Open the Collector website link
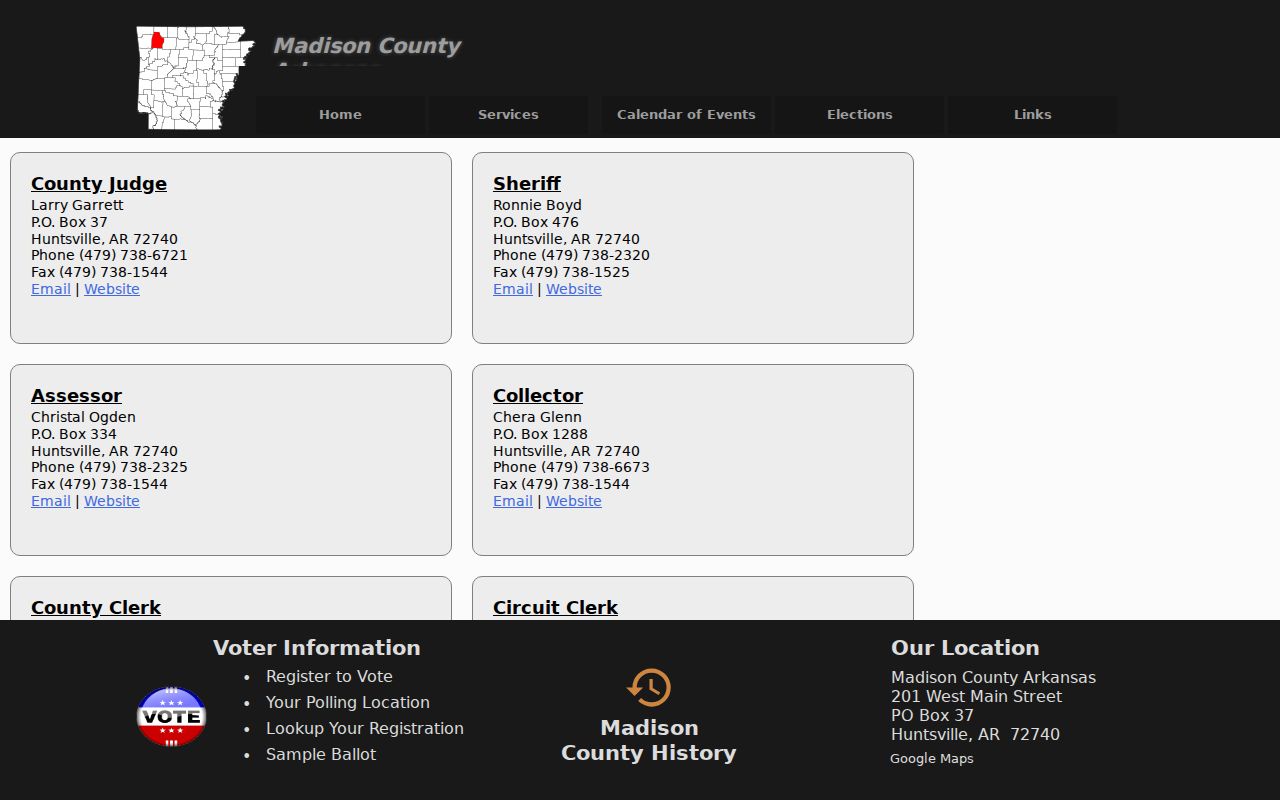The image size is (1280, 800). click(x=574, y=501)
